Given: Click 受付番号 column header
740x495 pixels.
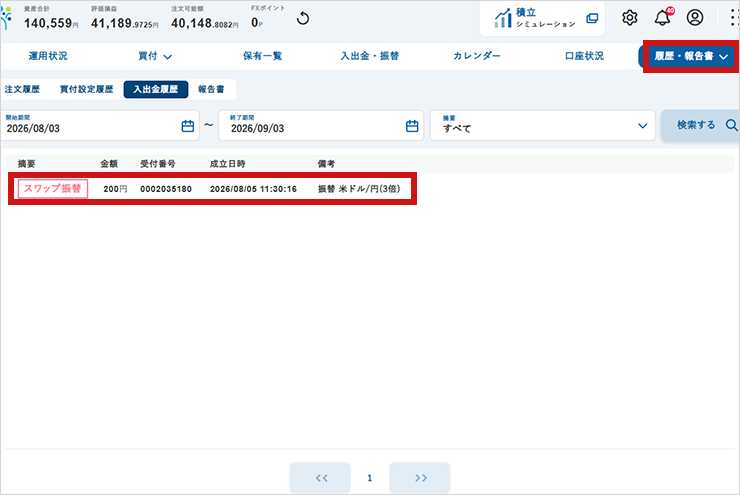Looking at the screenshot, I should (x=158, y=164).
